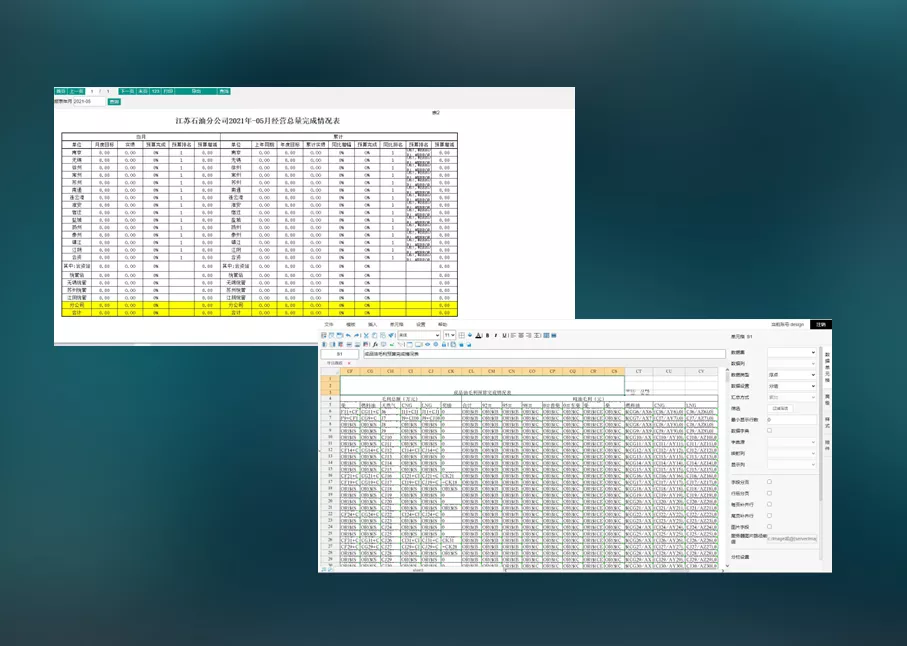Image resolution: width=907 pixels, height=646 pixels.
Task: Toggle italic I formatting in designer
Action: tap(496, 335)
